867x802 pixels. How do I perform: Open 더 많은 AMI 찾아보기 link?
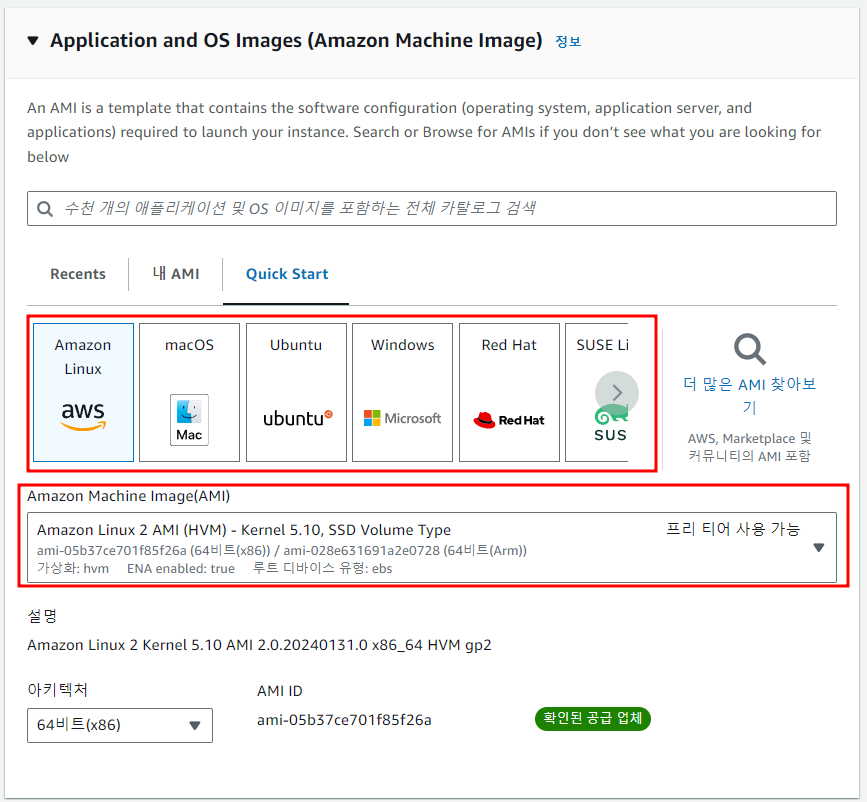[750, 395]
